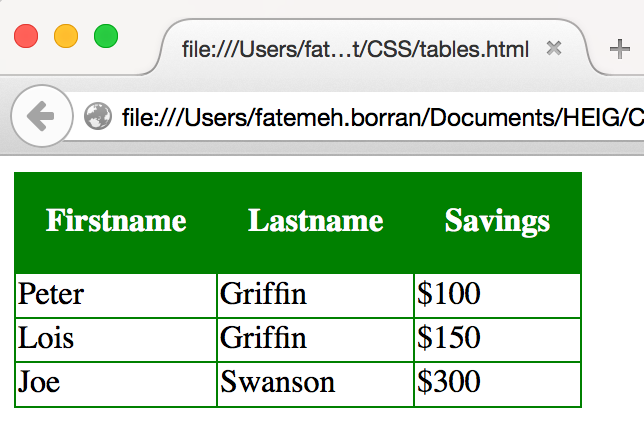Focus the address bar URL field
This screenshot has width=644, height=434.
click(x=382, y=117)
